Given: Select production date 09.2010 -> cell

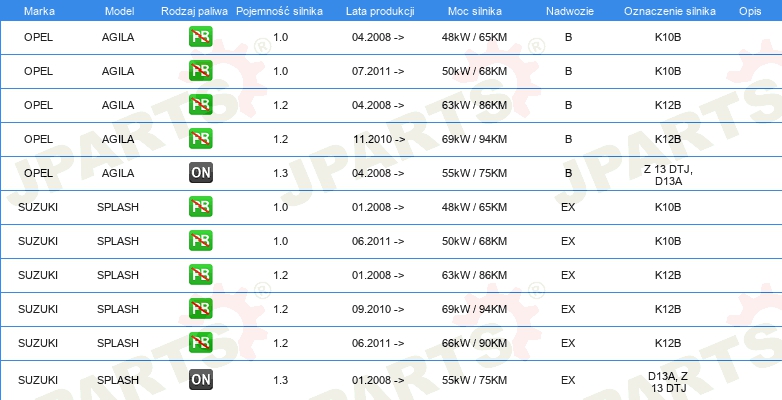Looking at the screenshot, I should (x=378, y=309).
